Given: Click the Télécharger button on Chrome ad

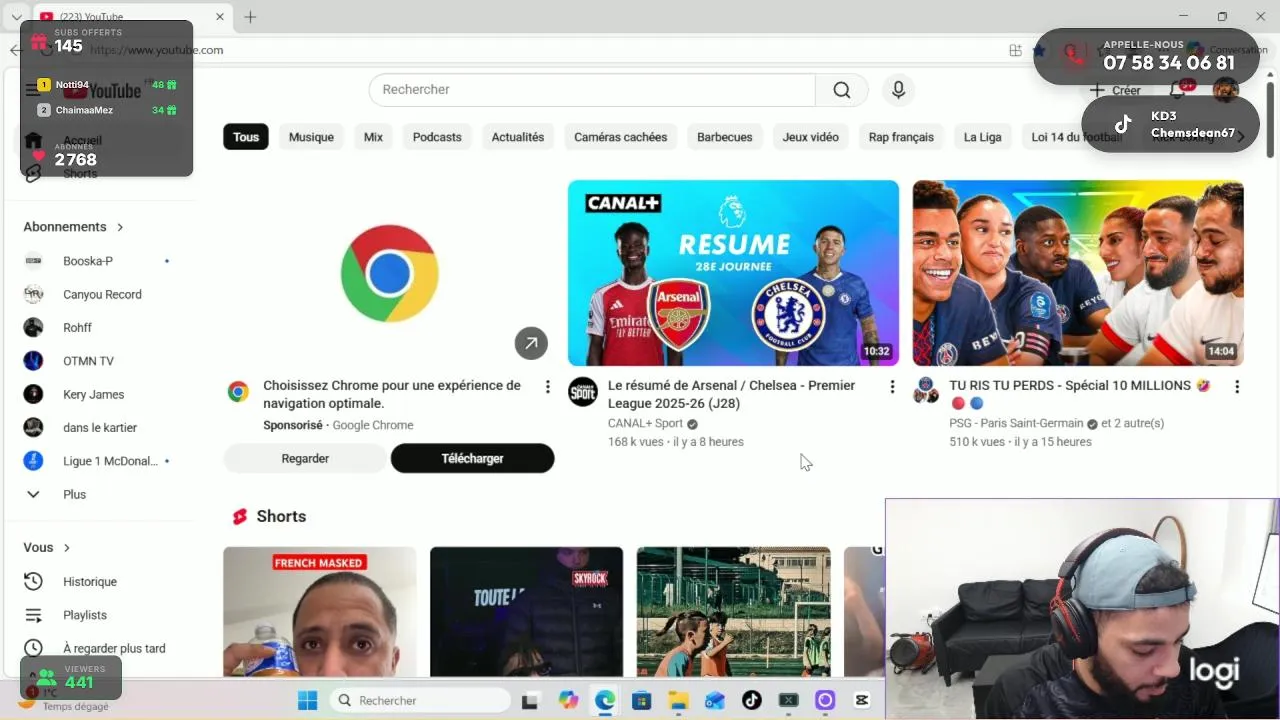Looking at the screenshot, I should (x=472, y=458).
